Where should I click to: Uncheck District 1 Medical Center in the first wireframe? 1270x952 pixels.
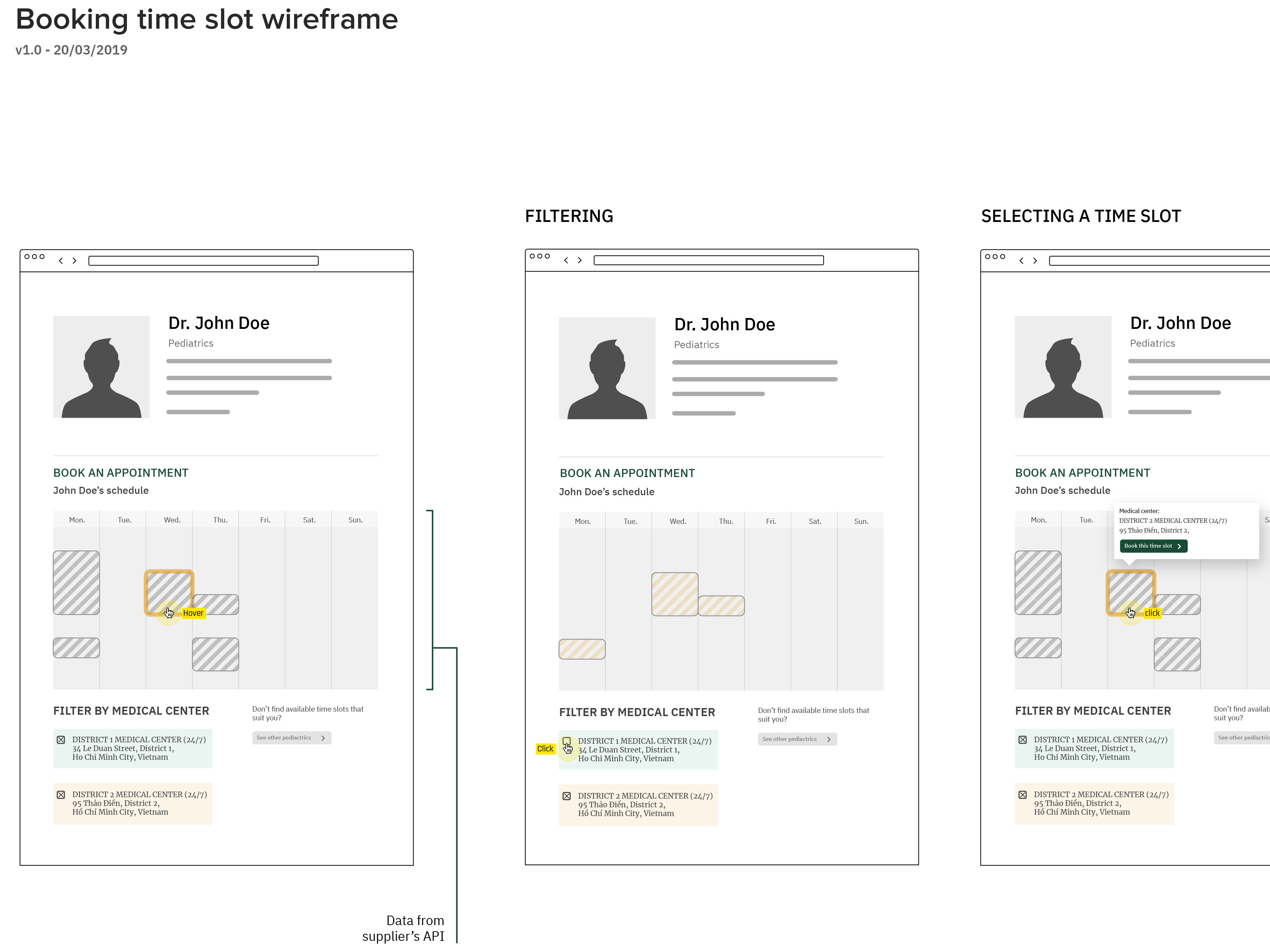[62, 740]
